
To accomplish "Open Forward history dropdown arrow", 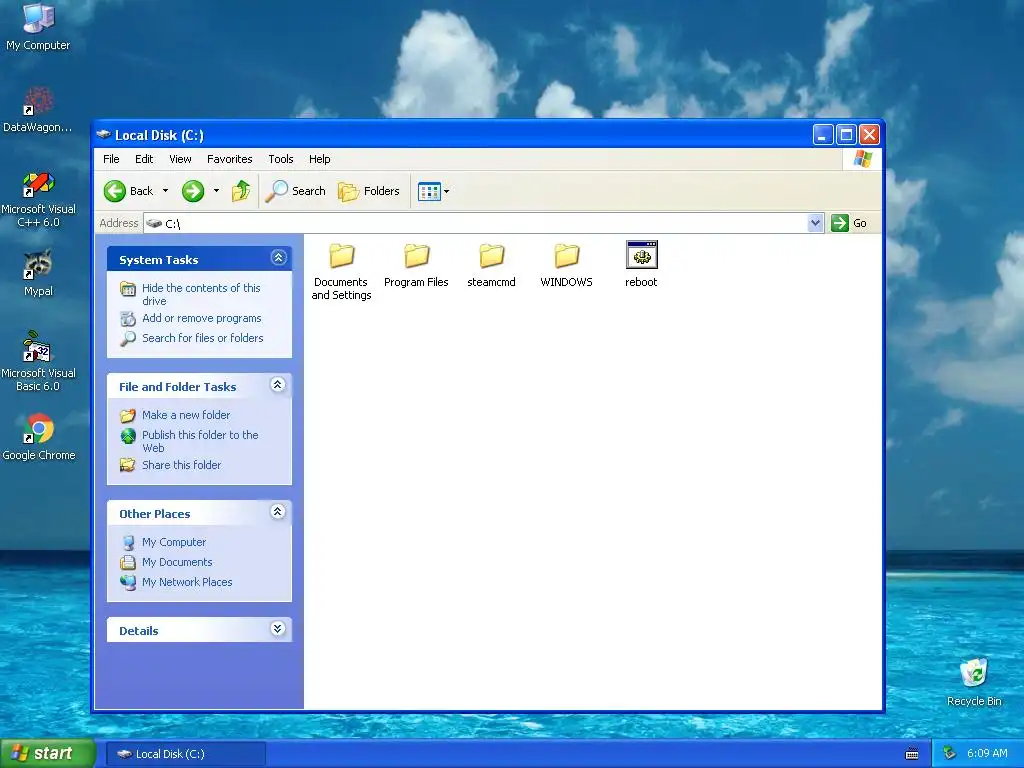I will (x=216, y=191).
